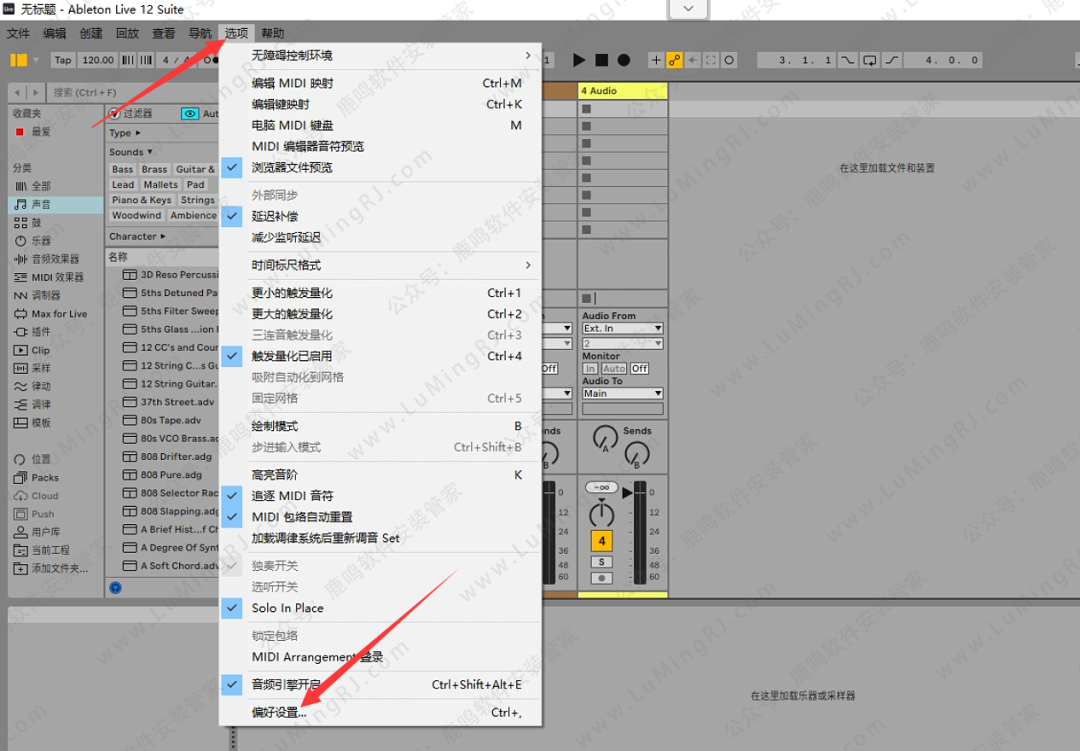
Task: Toggle the cyan eye filter view button
Action: [x=189, y=114]
